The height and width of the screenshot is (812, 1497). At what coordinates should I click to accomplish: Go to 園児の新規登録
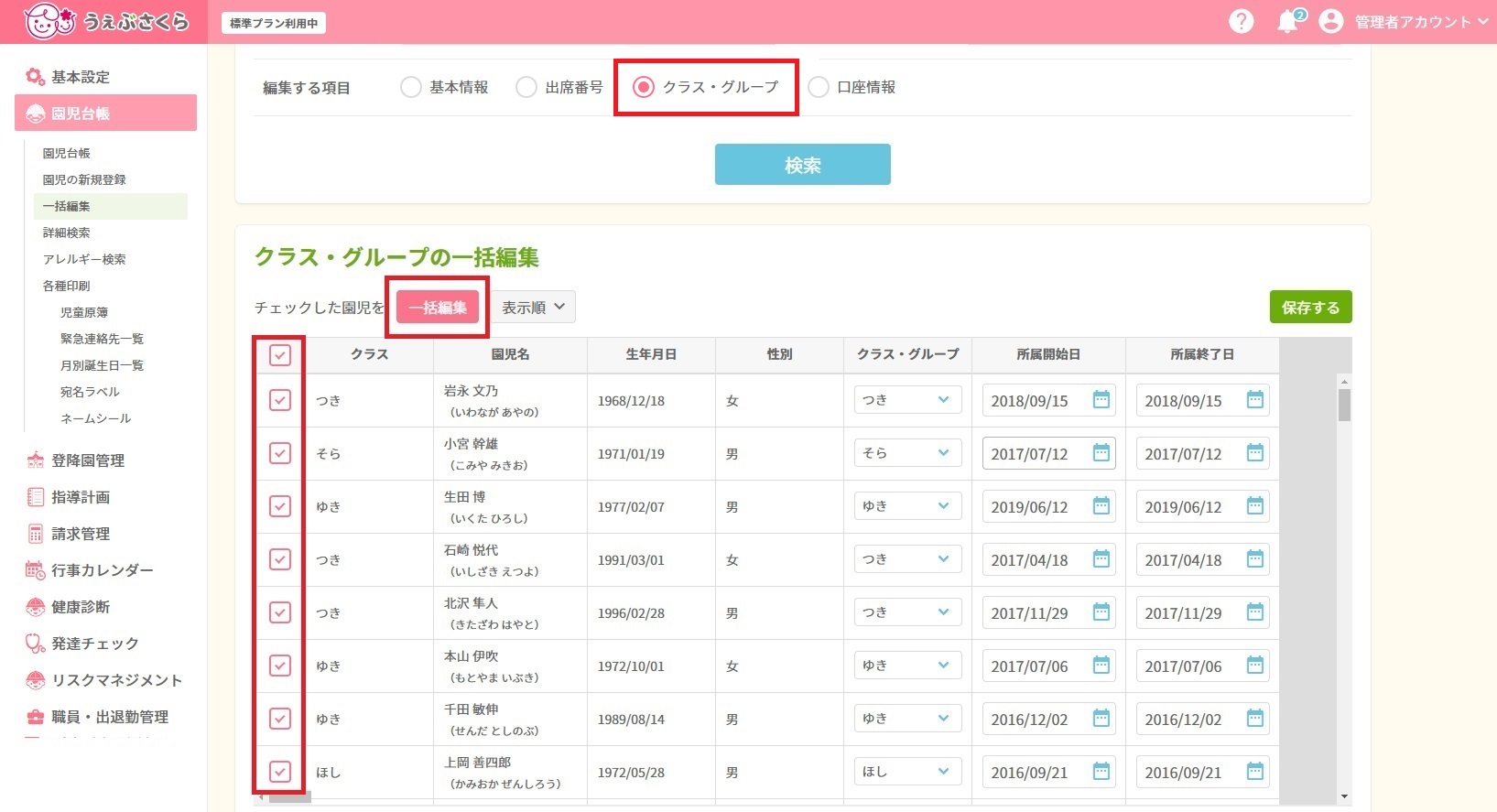coord(84,179)
